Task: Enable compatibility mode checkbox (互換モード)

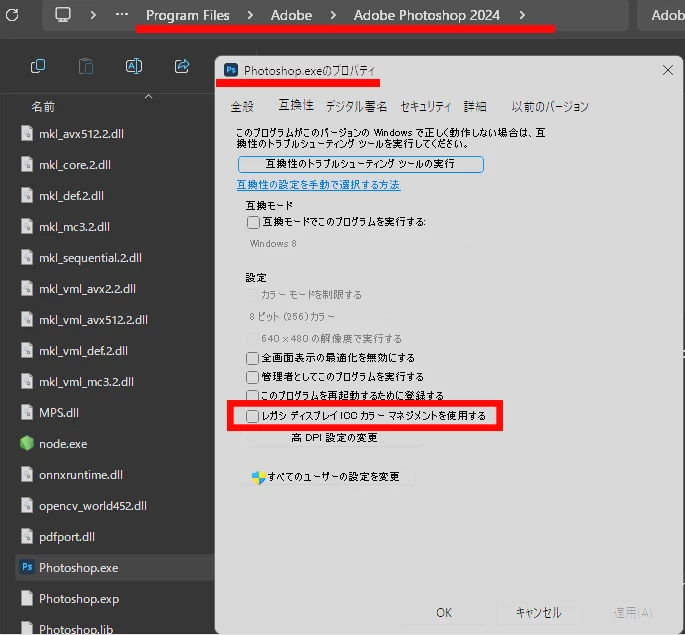Action: tap(253, 222)
